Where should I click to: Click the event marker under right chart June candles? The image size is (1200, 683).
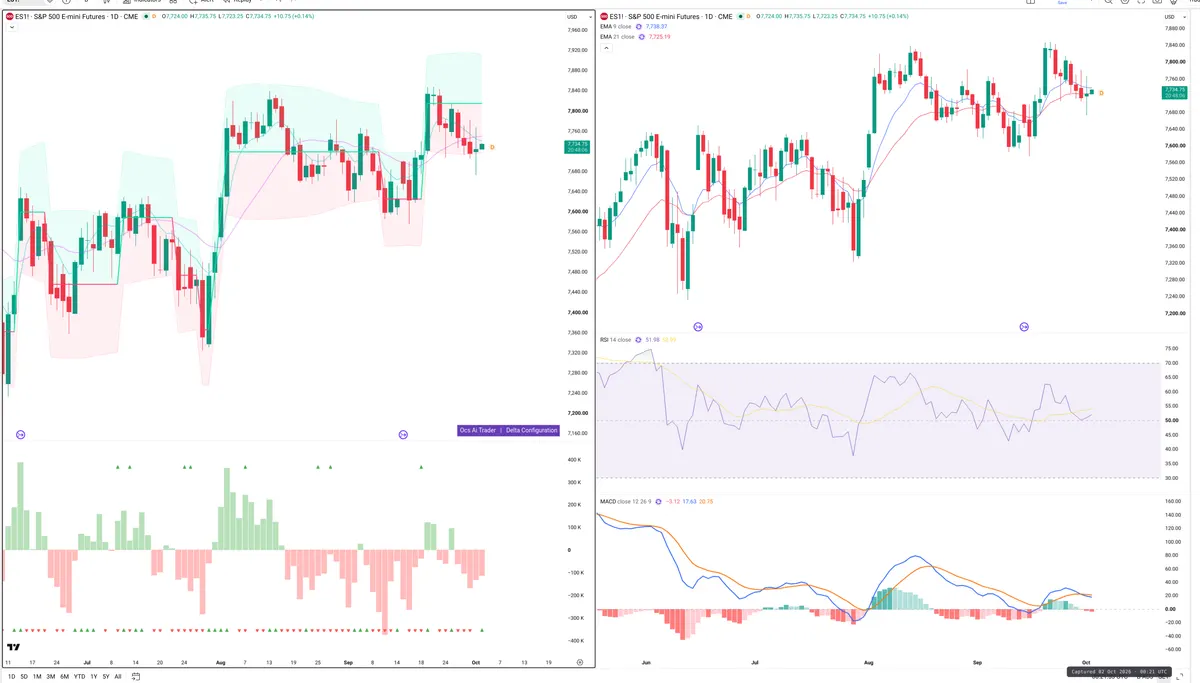tap(698, 327)
